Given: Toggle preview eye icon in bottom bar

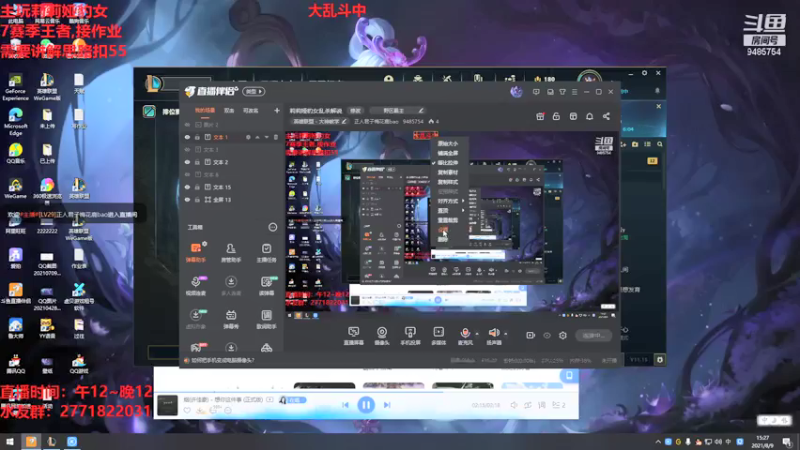Looking at the screenshot, I should pos(547,335).
